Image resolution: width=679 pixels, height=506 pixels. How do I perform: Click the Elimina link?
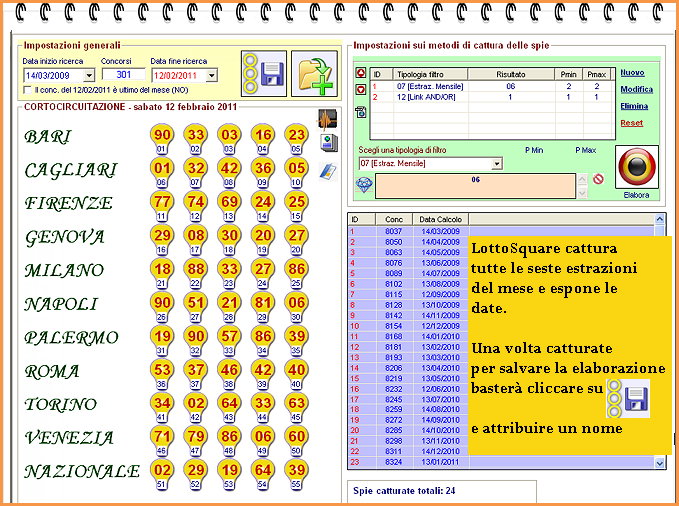click(x=633, y=105)
